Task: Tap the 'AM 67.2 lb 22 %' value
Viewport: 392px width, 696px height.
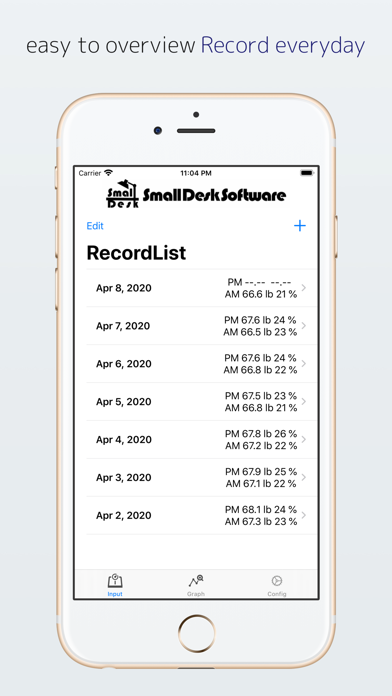Action: coord(261,446)
